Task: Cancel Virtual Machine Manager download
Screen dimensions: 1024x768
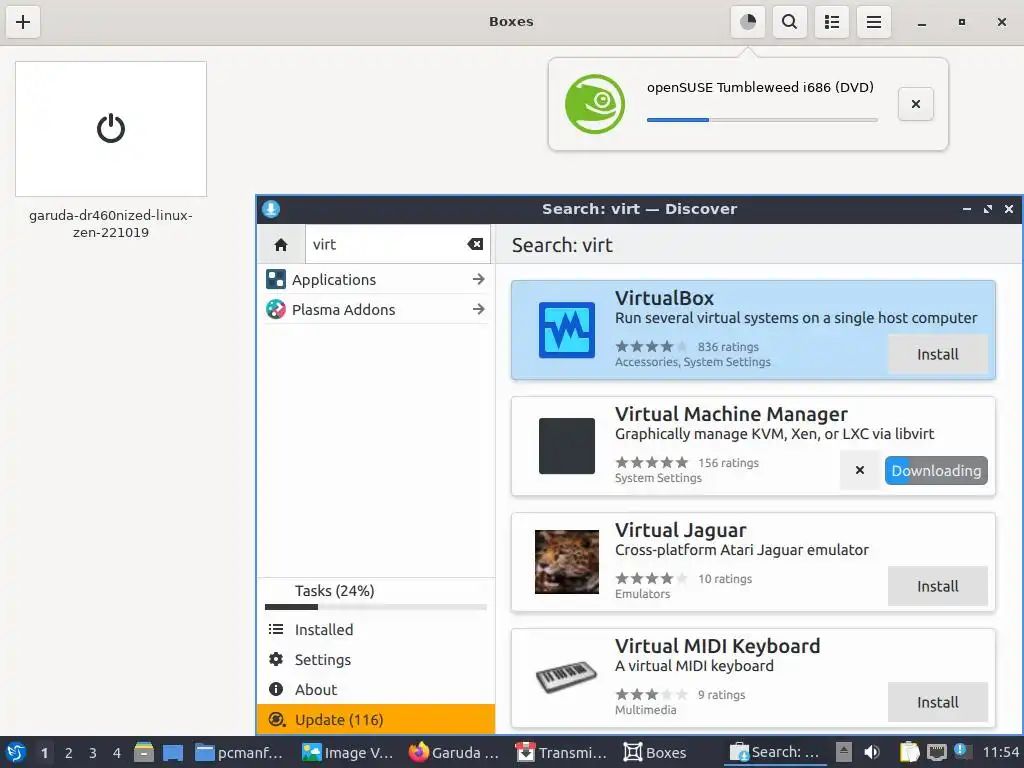Action: click(x=859, y=470)
